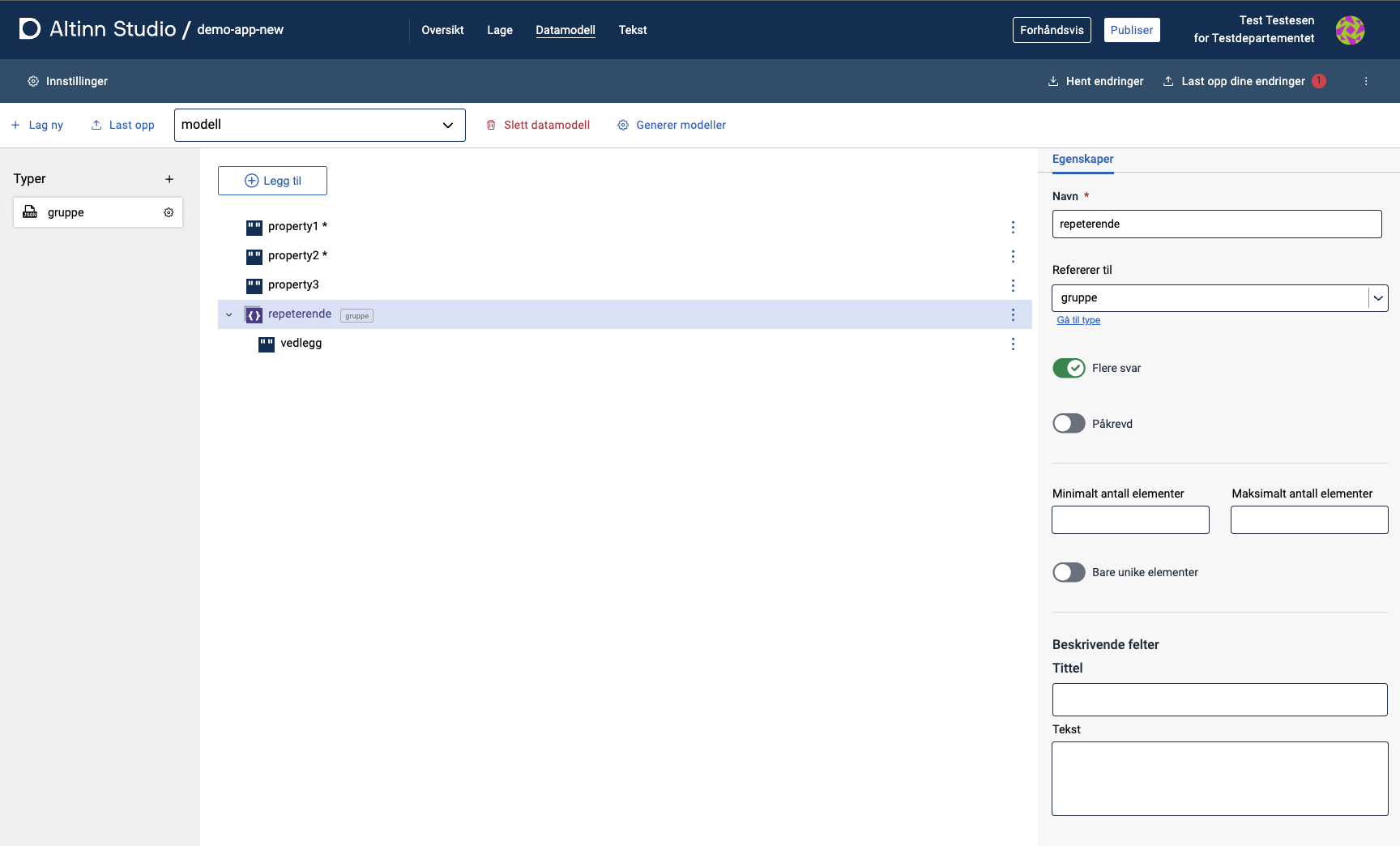The width and height of the screenshot is (1400, 846).
Task: Click the object braces icon beside repeterende
Action: tap(254, 315)
